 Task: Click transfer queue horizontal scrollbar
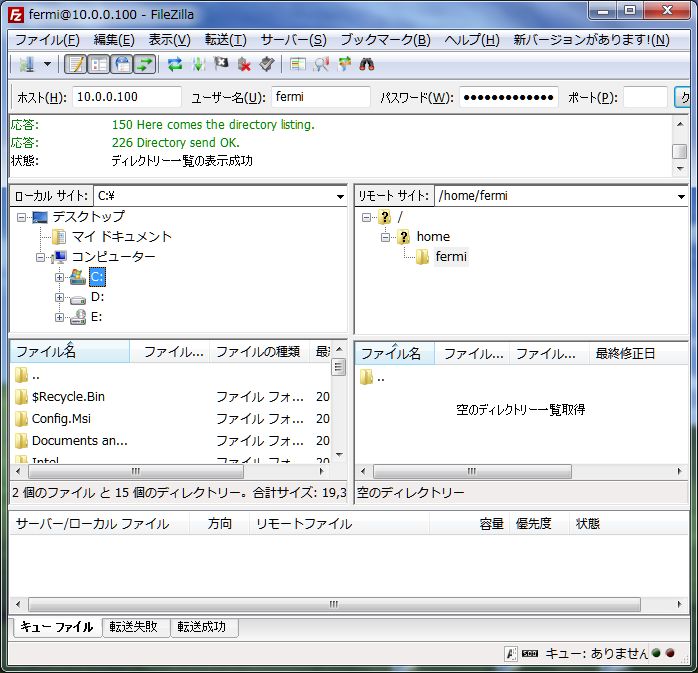coord(334,604)
